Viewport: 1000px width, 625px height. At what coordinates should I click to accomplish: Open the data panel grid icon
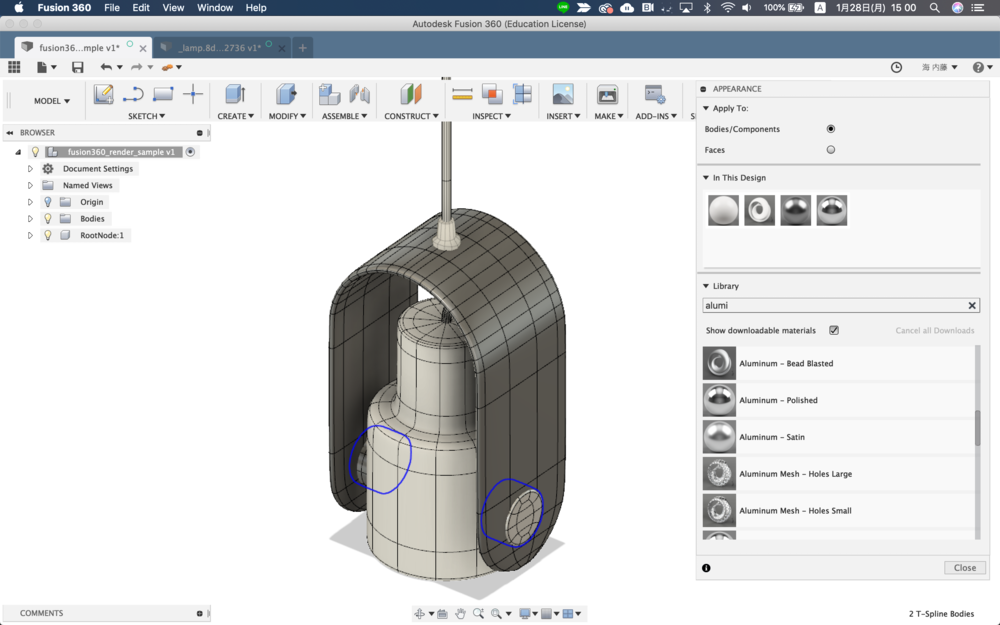click(x=14, y=67)
